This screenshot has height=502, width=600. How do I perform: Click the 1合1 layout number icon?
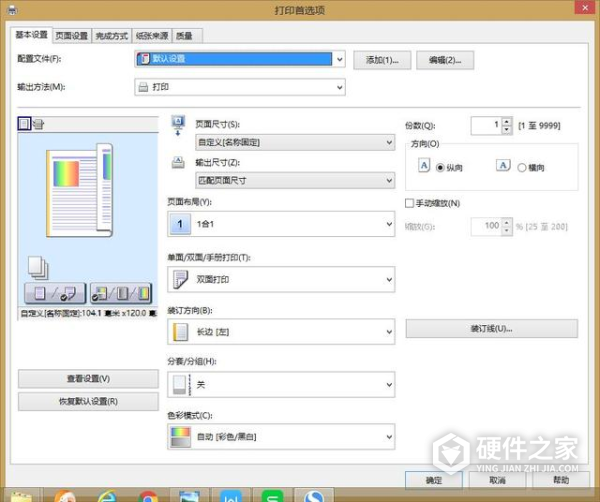180,224
